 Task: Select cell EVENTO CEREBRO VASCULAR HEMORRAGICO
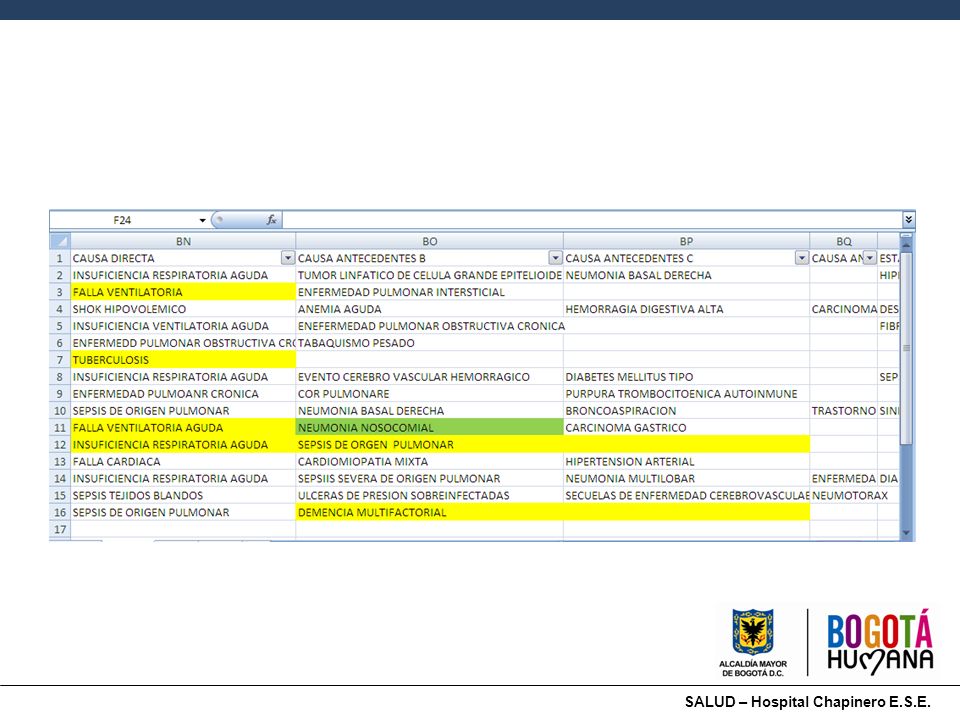(x=429, y=377)
